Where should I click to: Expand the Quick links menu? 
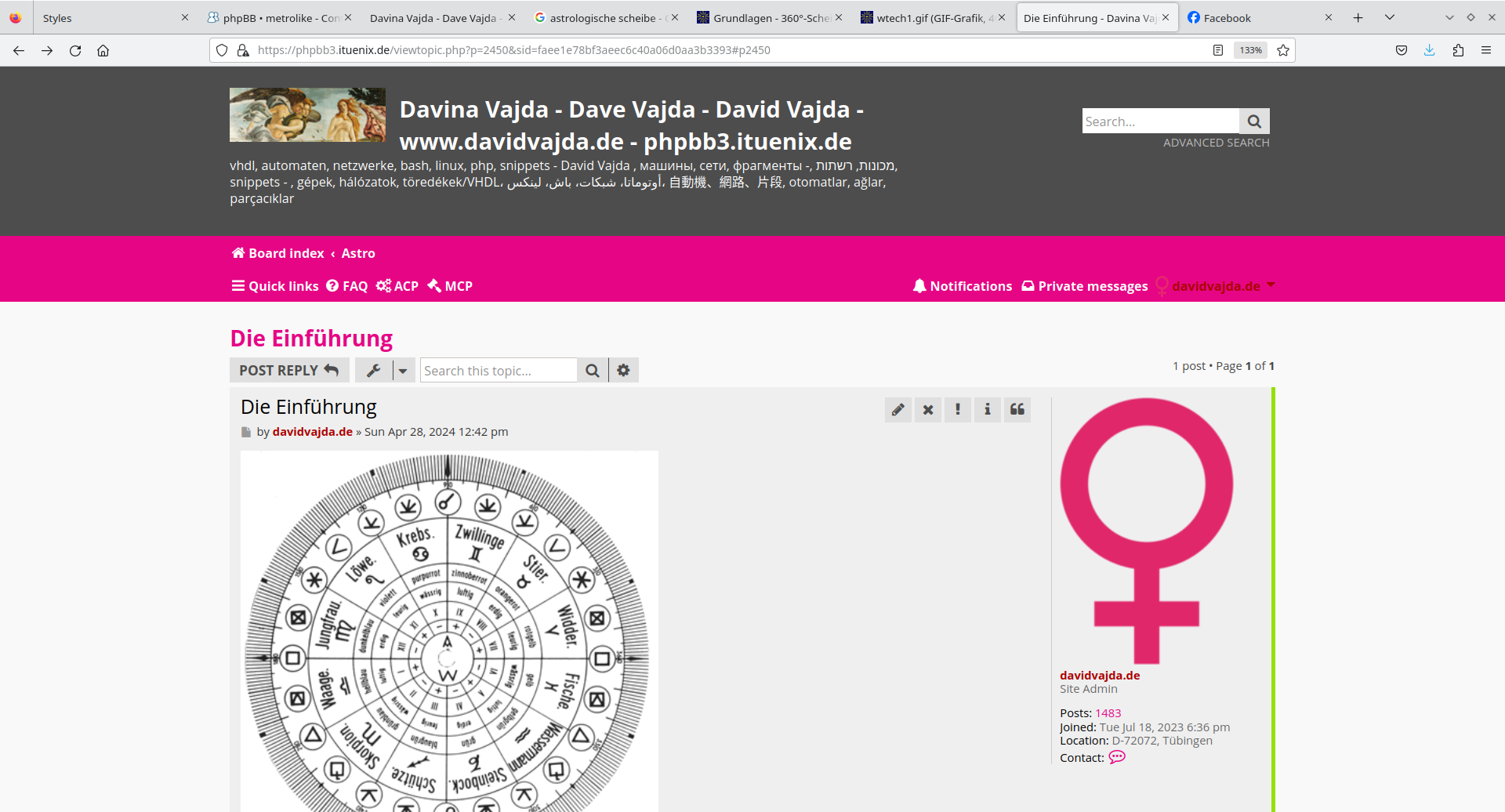click(275, 286)
